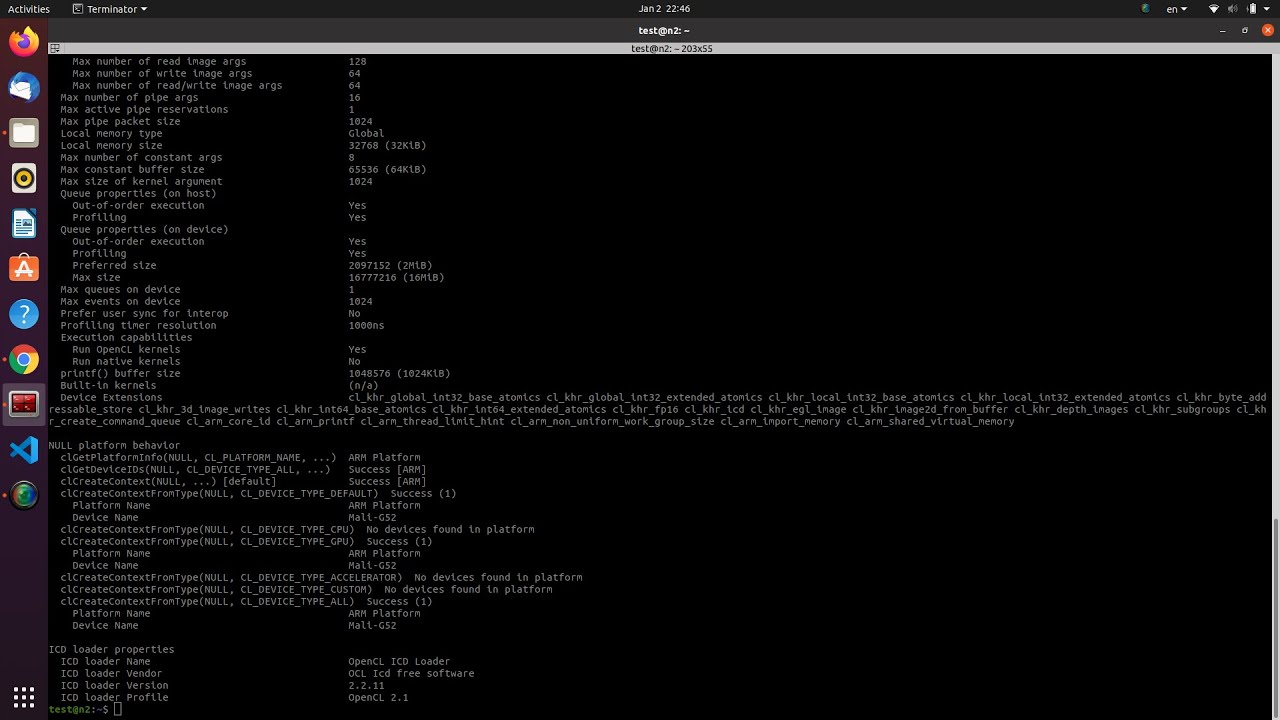The width and height of the screenshot is (1280, 720).
Task: Click 'ICD loader properties' heading
Action: (x=111, y=649)
